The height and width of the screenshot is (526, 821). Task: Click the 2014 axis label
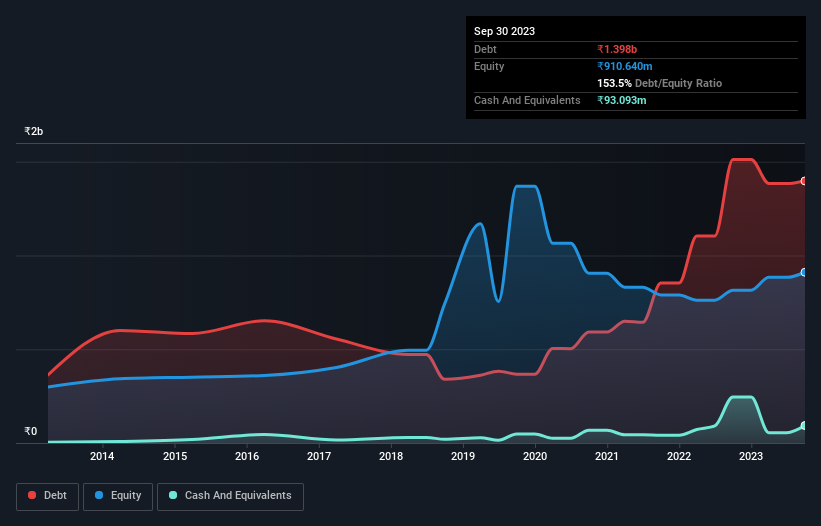[102, 456]
